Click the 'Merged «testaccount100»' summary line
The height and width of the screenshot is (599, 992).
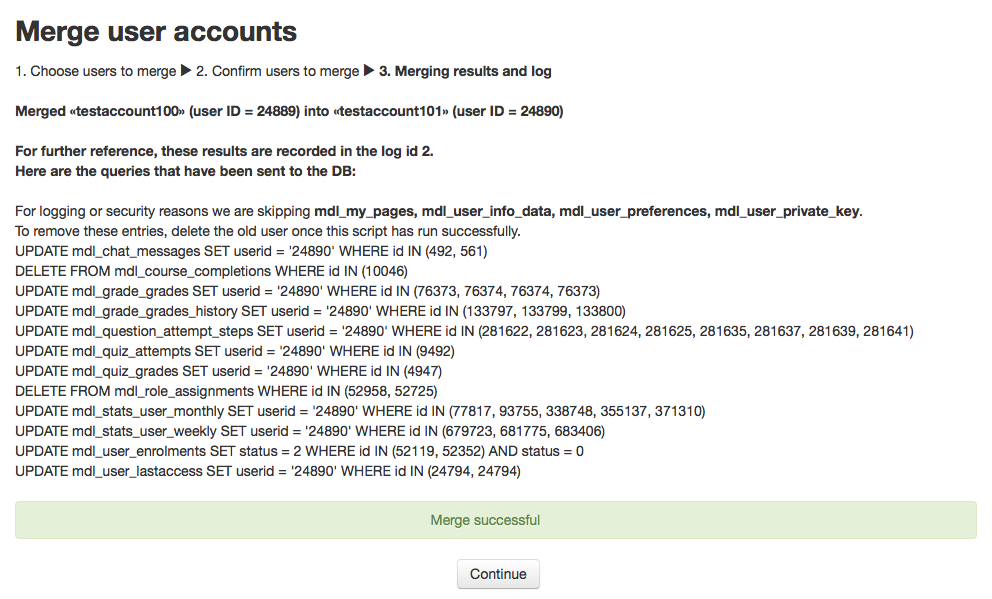click(289, 111)
